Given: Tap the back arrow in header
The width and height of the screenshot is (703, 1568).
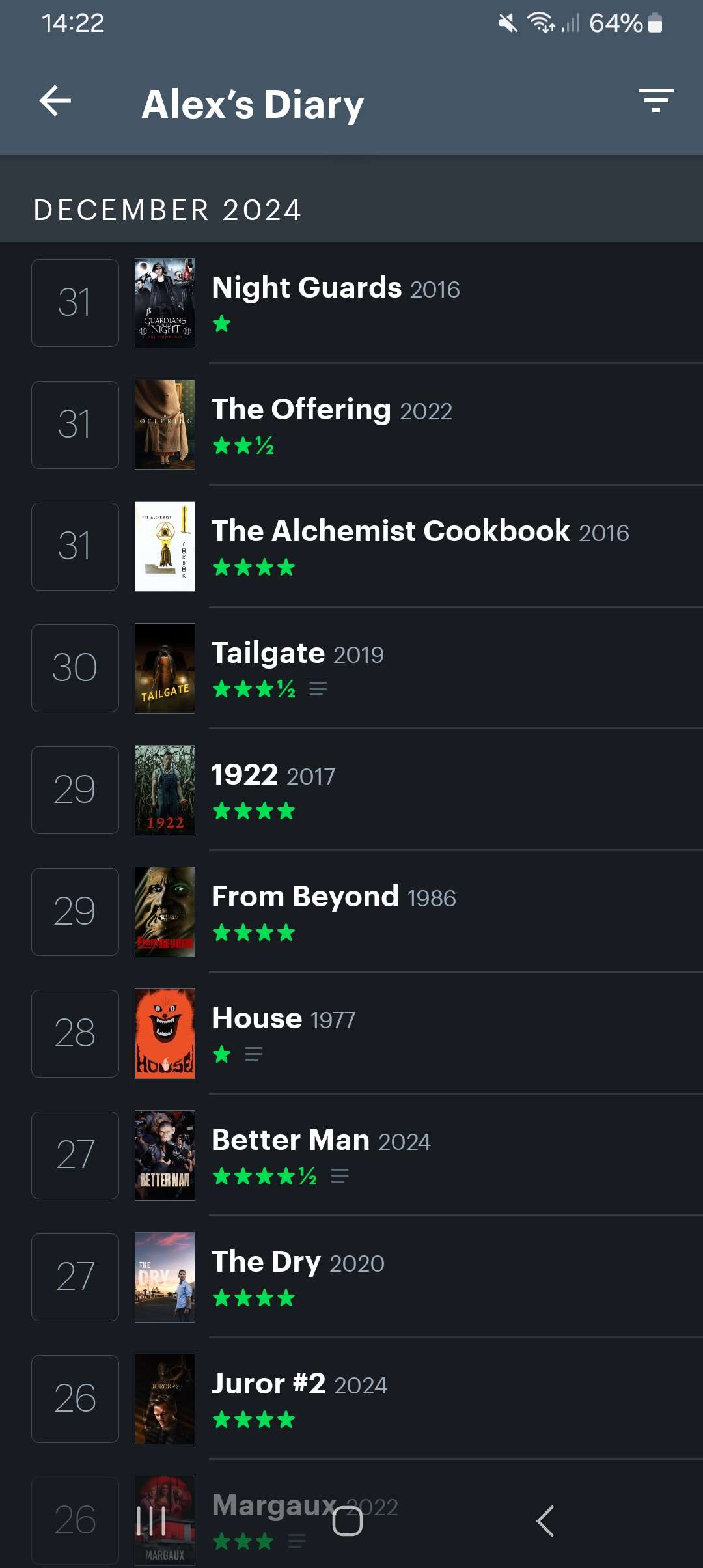Looking at the screenshot, I should [55, 102].
